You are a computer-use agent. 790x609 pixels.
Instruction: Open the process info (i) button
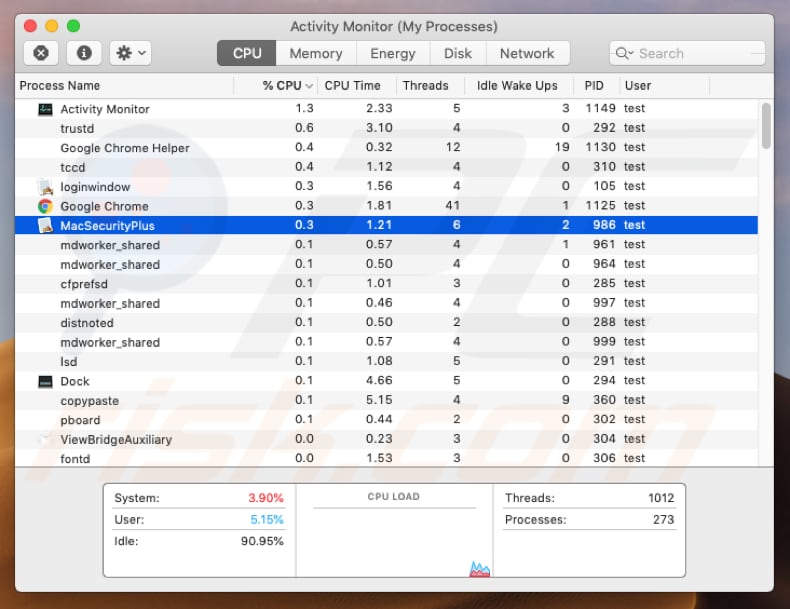click(x=84, y=53)
